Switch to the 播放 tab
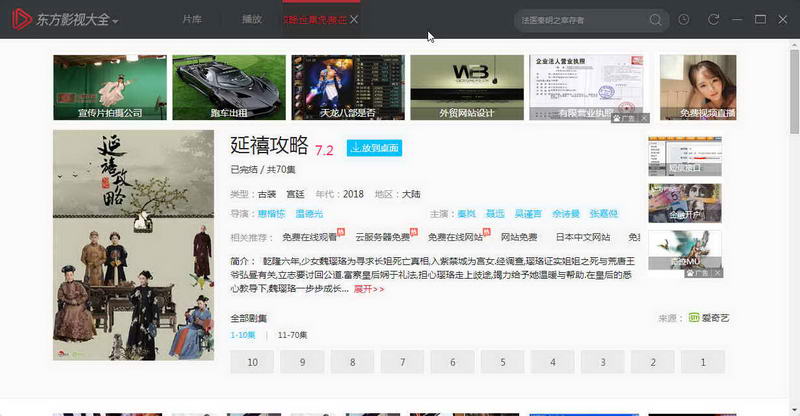 tap(252, 19)
